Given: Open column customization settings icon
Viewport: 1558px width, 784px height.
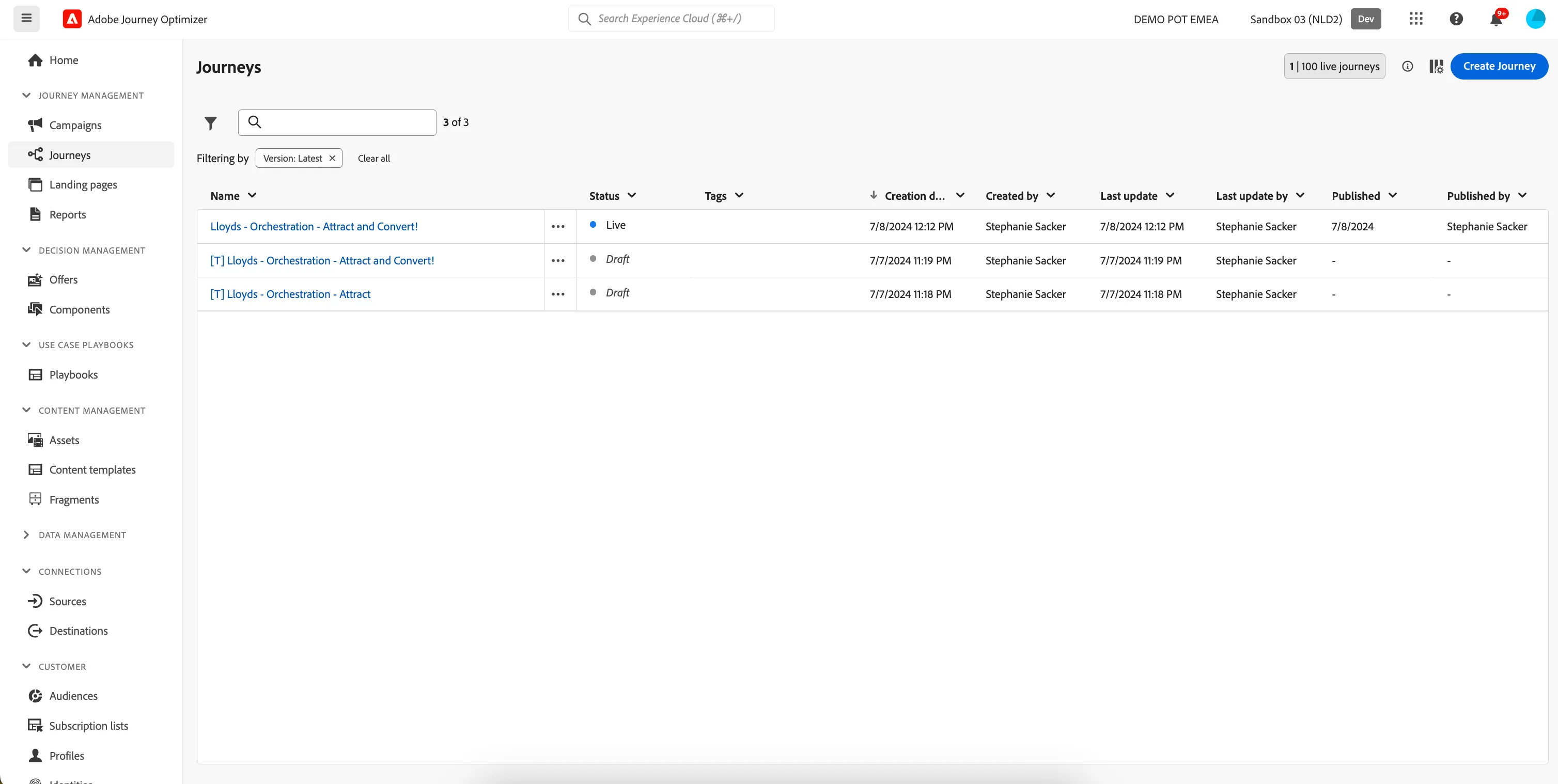Looking at the screenshot, I should pyautogui.click(x=1436, y=67).
